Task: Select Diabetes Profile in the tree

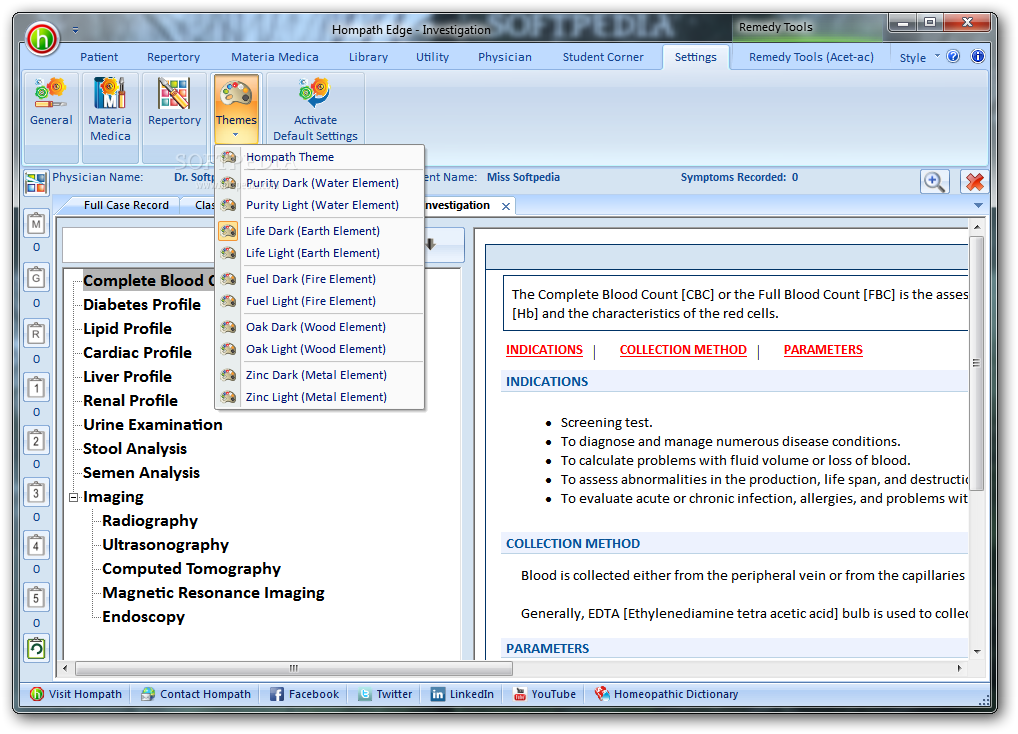Action: click(x=142, y=304)
